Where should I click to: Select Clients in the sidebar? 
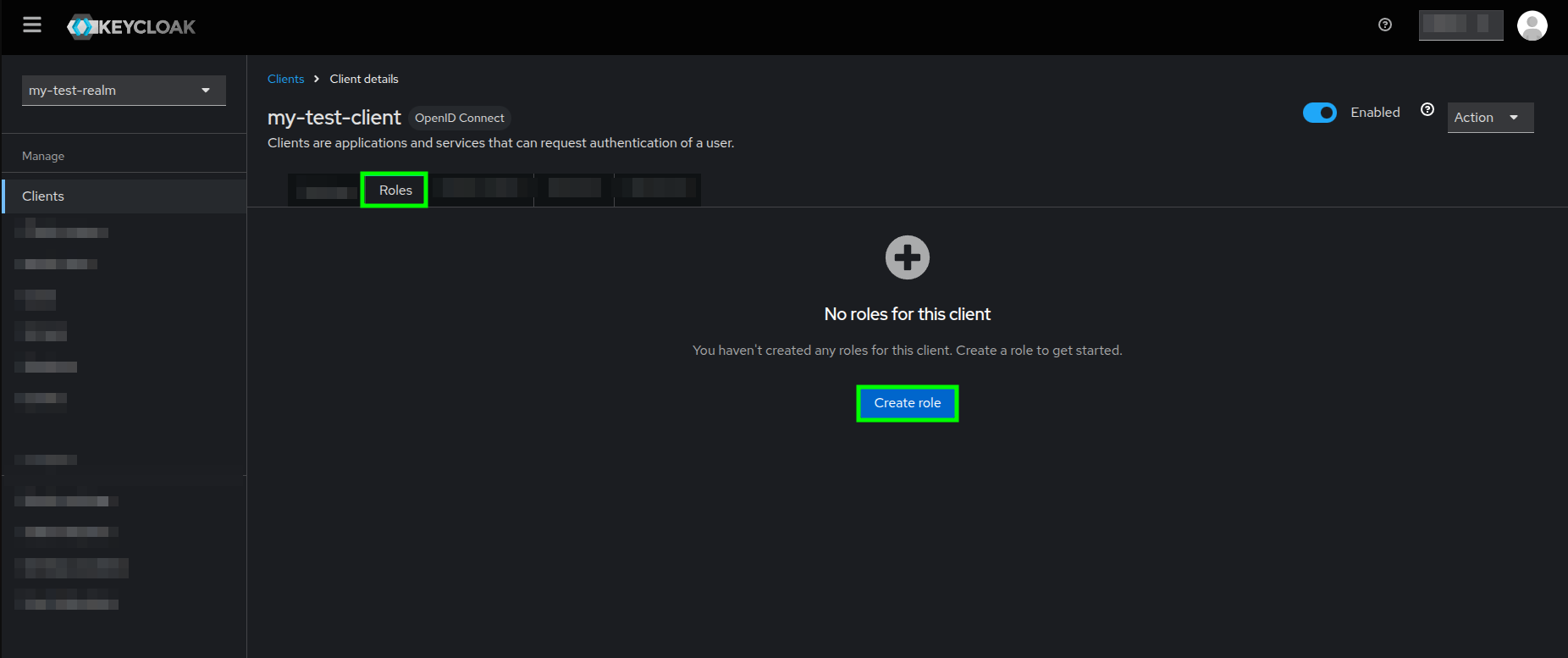click(124, 196)
